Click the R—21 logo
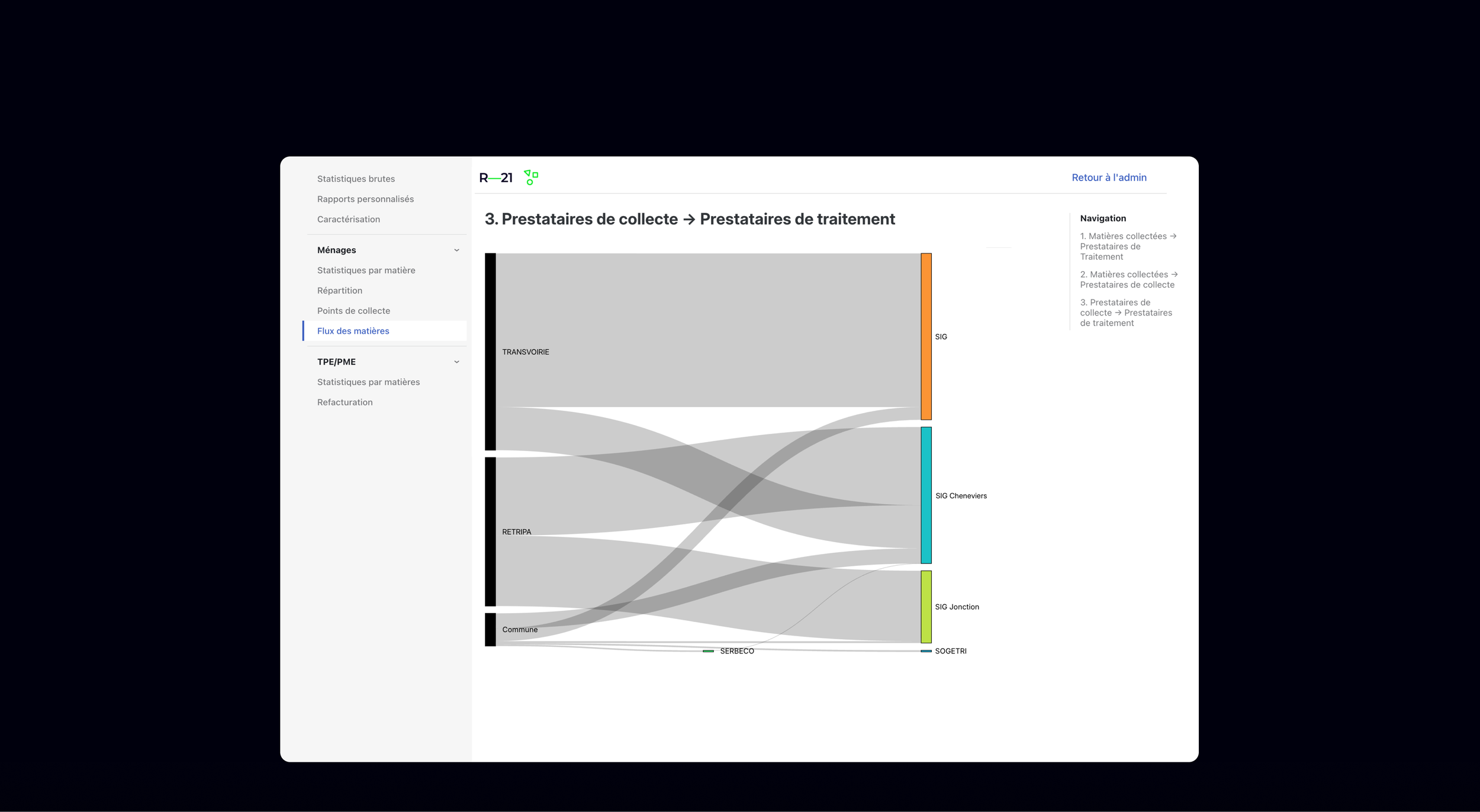 pos(496,178)
